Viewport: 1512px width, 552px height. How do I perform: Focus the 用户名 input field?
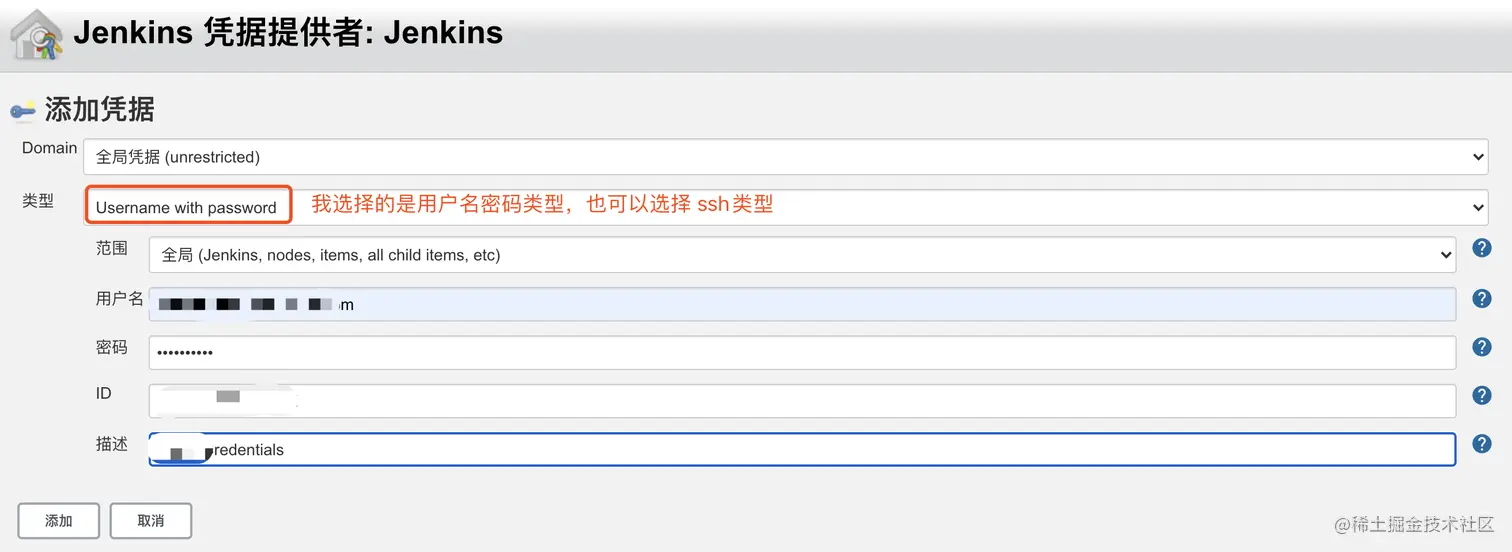click(802, 304)
